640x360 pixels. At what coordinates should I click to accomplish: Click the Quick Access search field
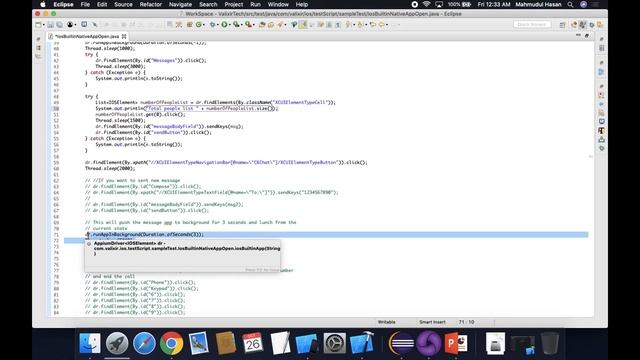(x=531, y=24)
